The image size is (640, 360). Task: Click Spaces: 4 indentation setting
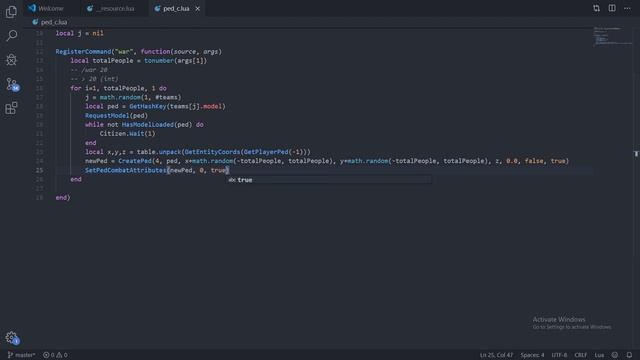[x=532, y=355]
